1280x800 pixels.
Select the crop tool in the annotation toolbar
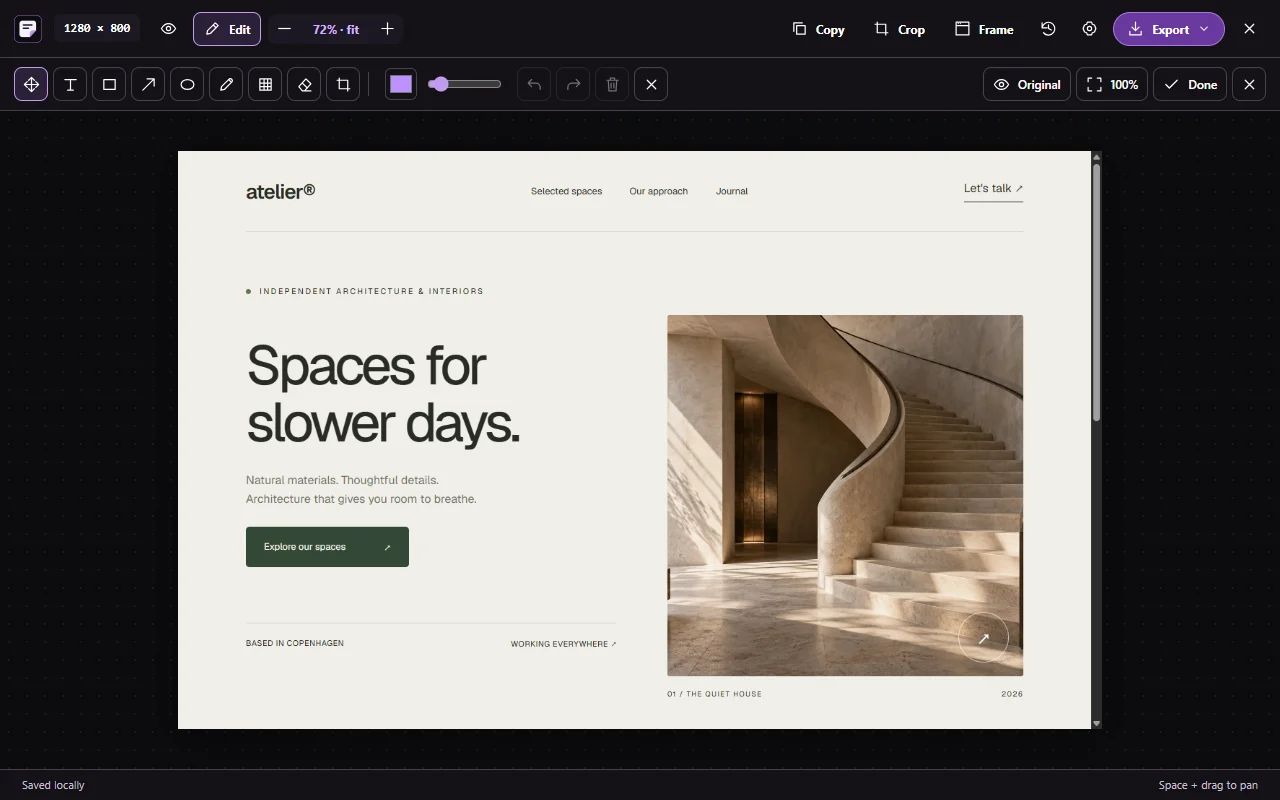click(343, 84)
